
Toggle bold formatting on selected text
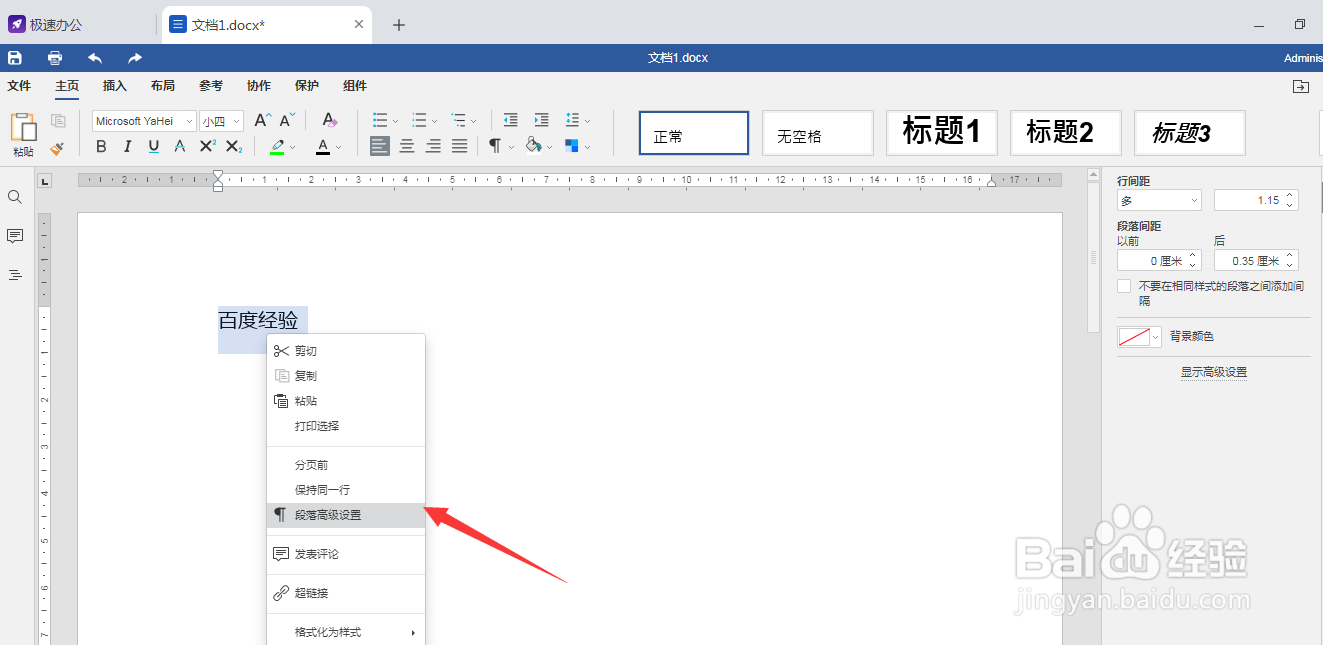(101, 146)
